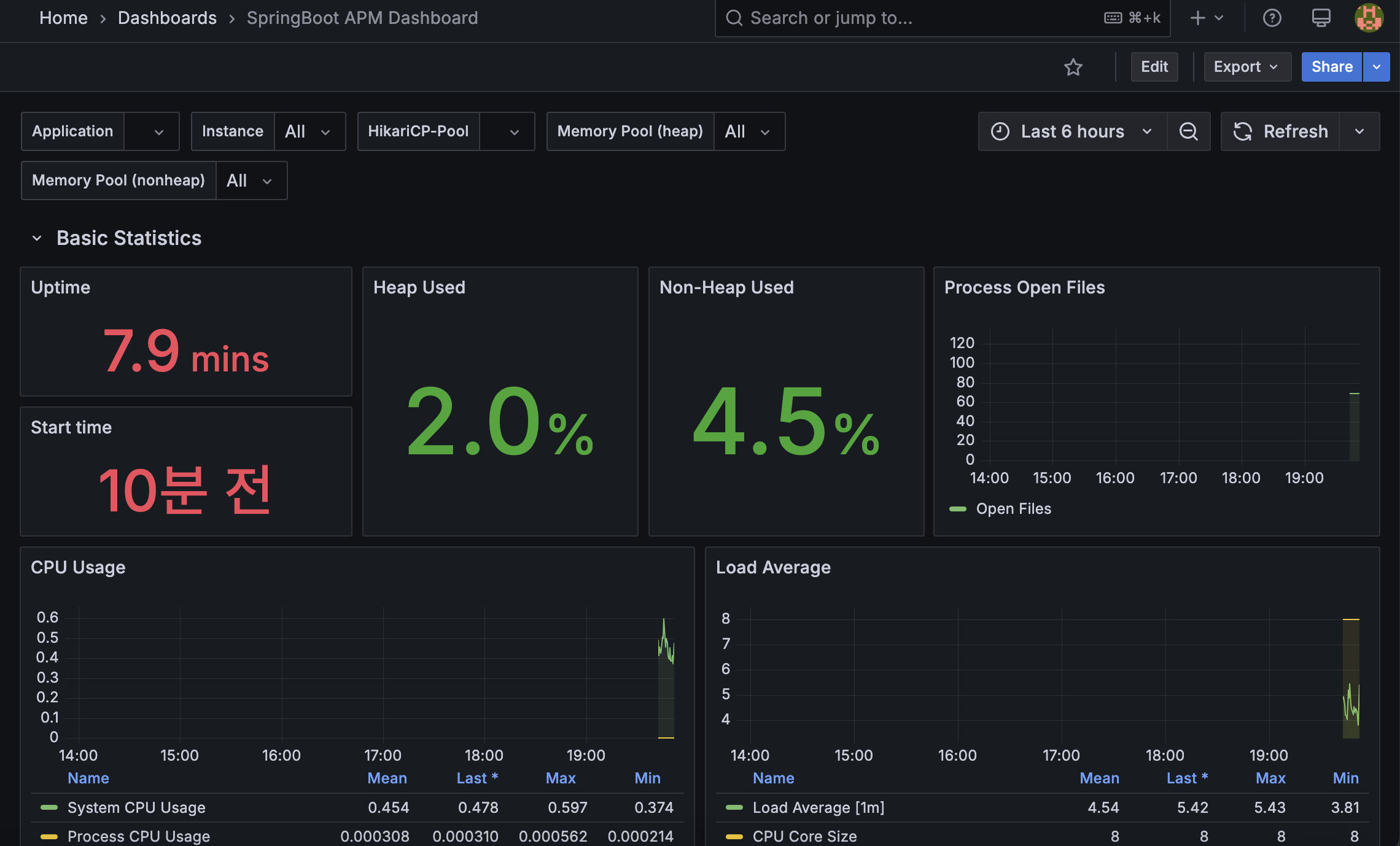Viewport: 1400px width, 846px height.
Task: Click the Heap Used panel title
Action: 419,287
